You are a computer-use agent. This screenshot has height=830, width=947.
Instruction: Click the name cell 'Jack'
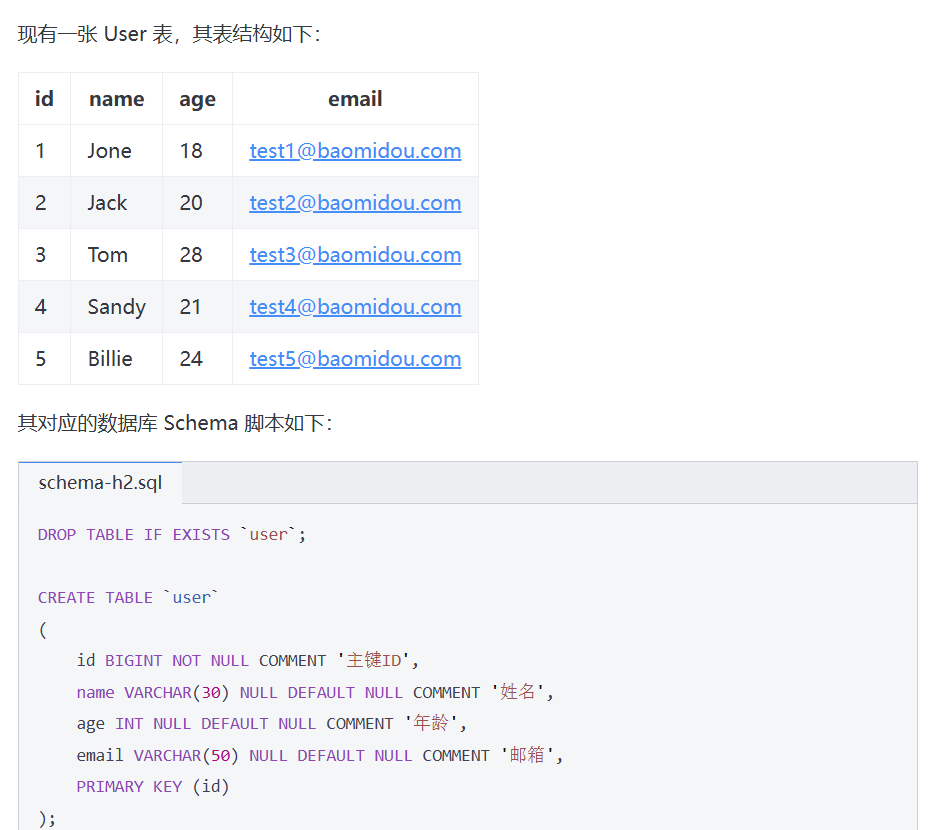117,203
